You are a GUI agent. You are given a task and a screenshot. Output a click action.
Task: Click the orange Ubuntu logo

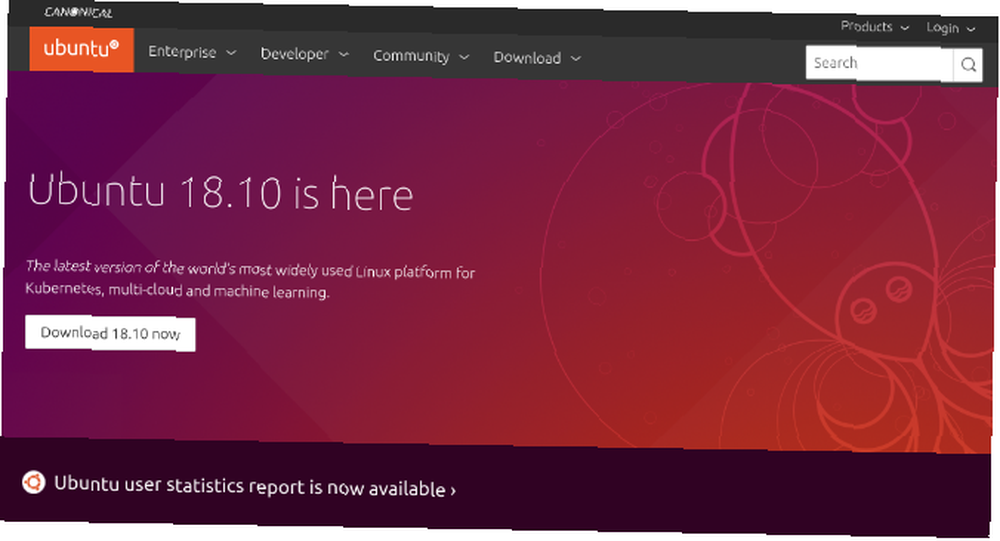tap(82, 49)
